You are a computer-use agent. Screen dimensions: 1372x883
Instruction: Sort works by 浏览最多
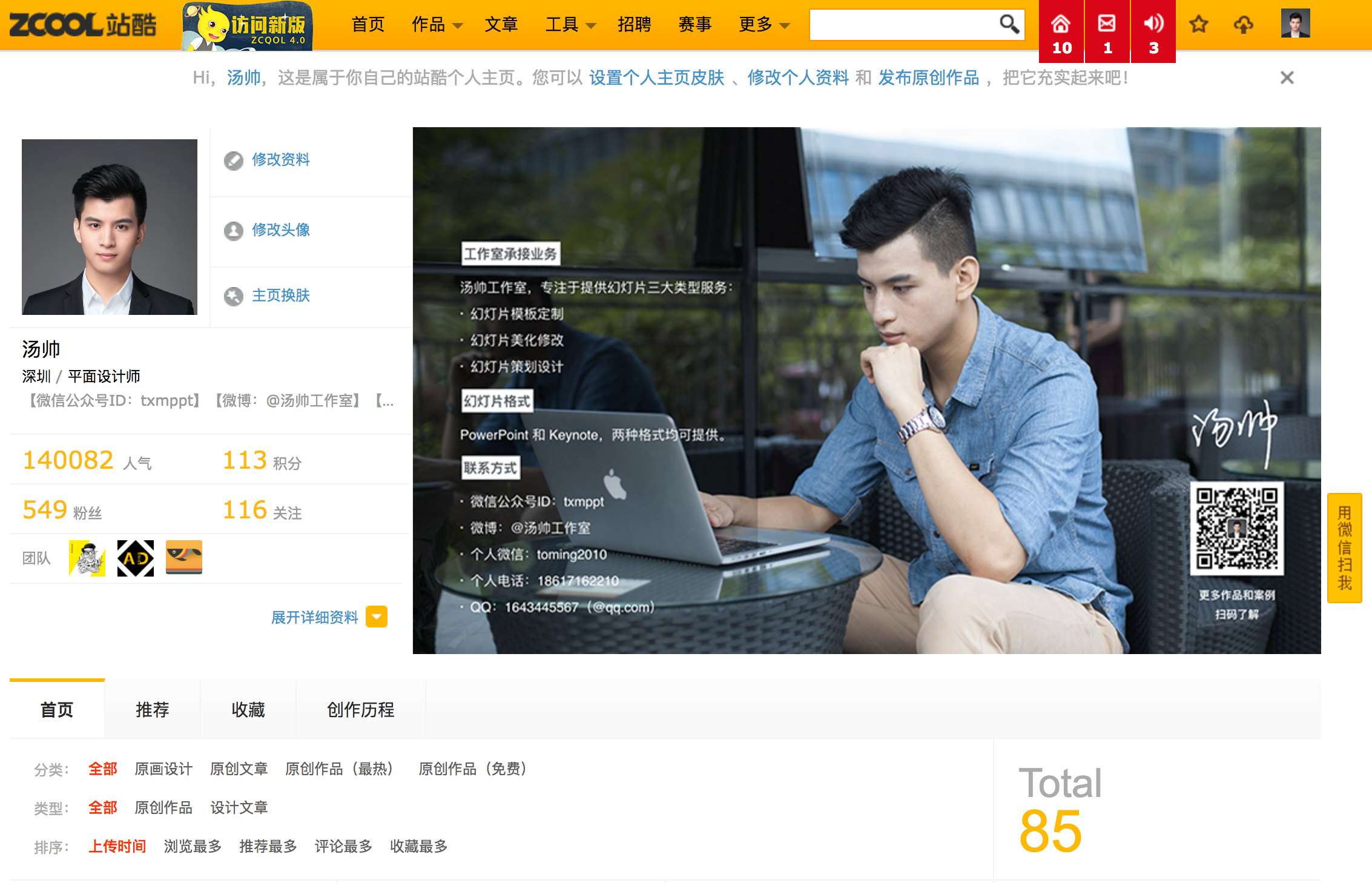[193, 846]
